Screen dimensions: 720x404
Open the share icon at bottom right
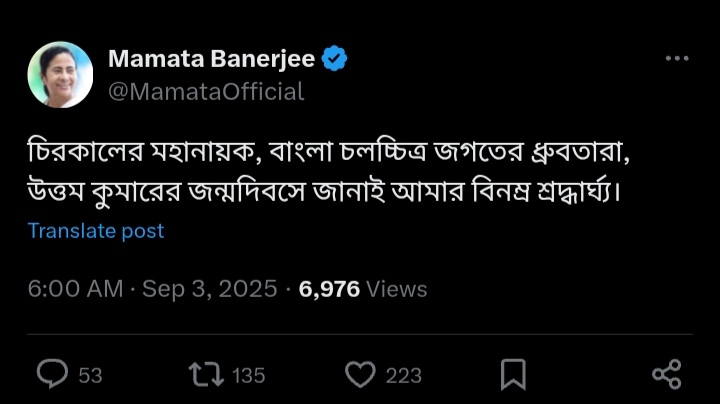(x=666, y=375)
